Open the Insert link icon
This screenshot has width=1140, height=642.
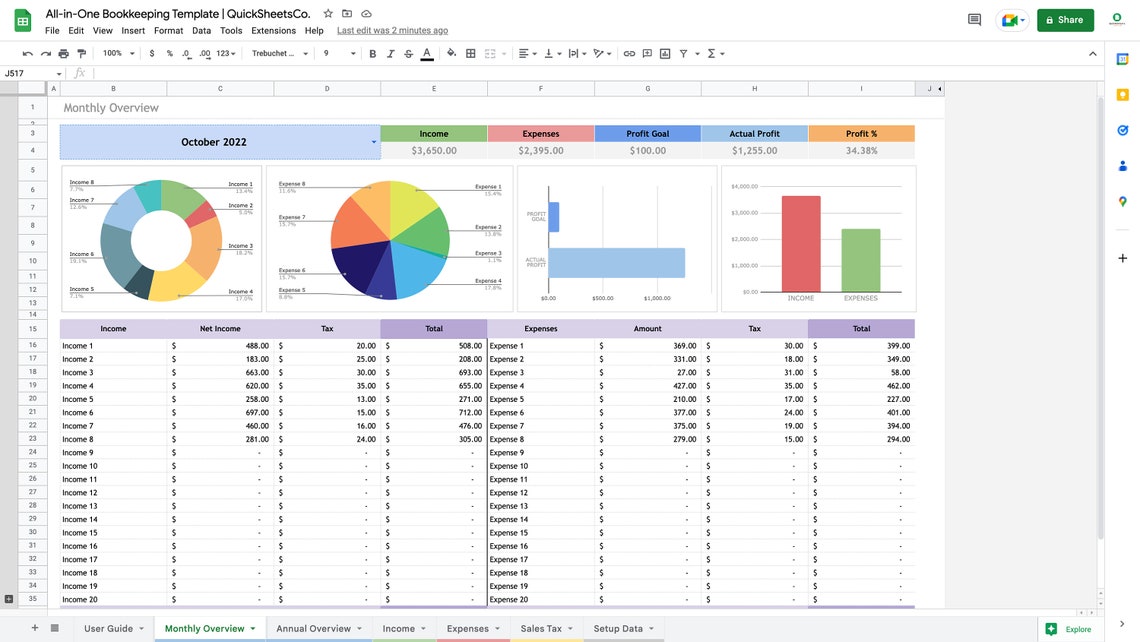[629, 52]
